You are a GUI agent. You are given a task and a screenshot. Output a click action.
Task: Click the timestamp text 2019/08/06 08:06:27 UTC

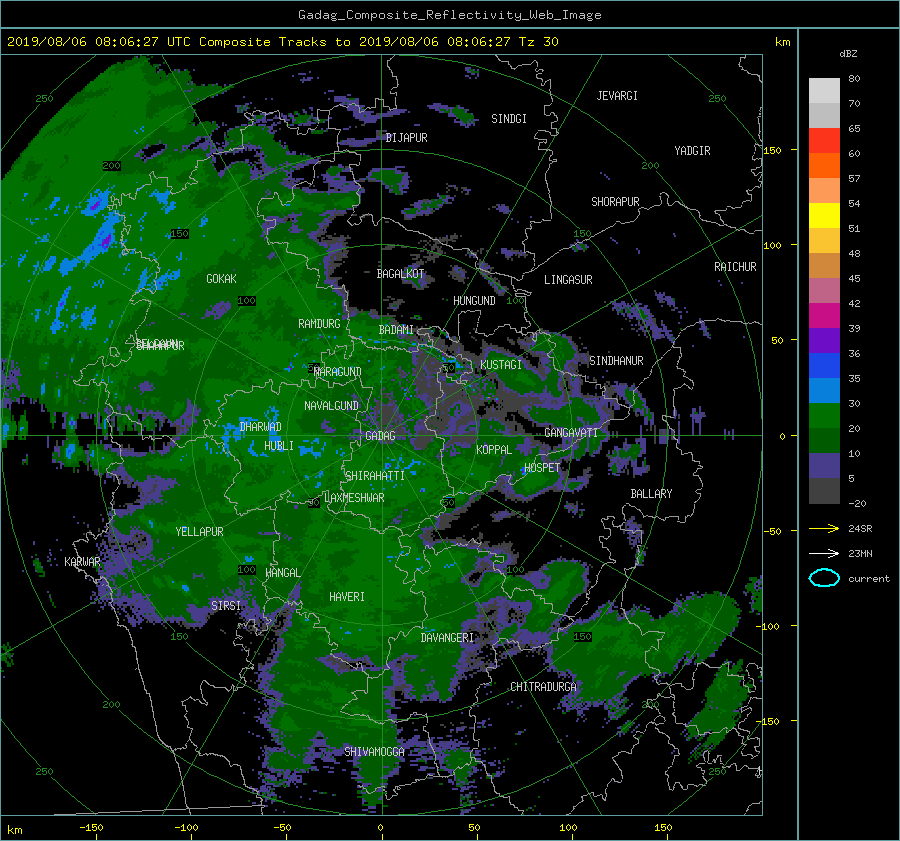click(x=99, y=42)
